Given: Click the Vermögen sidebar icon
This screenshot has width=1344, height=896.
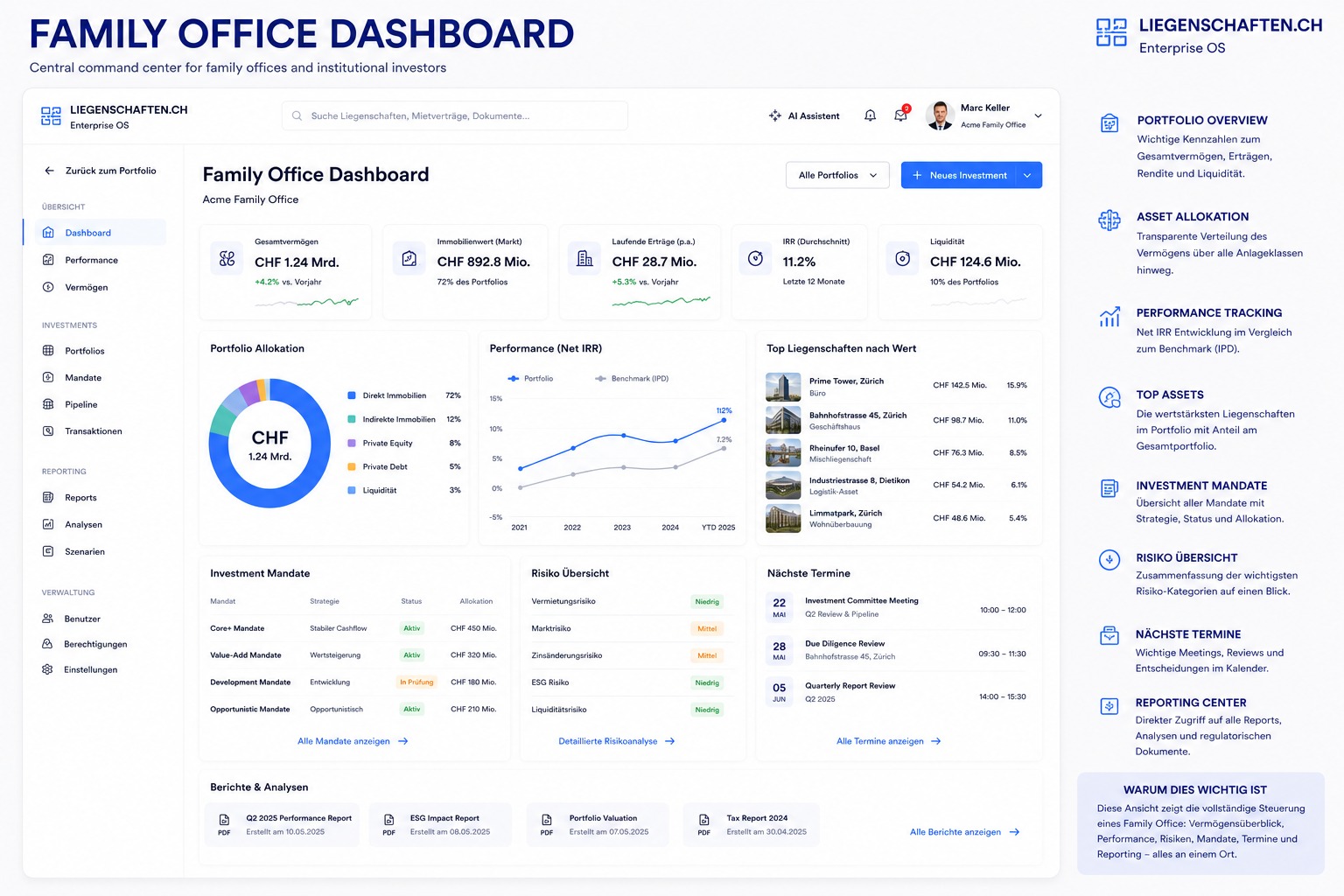Looking at the screenshot, I should click(x=48, y=287).
